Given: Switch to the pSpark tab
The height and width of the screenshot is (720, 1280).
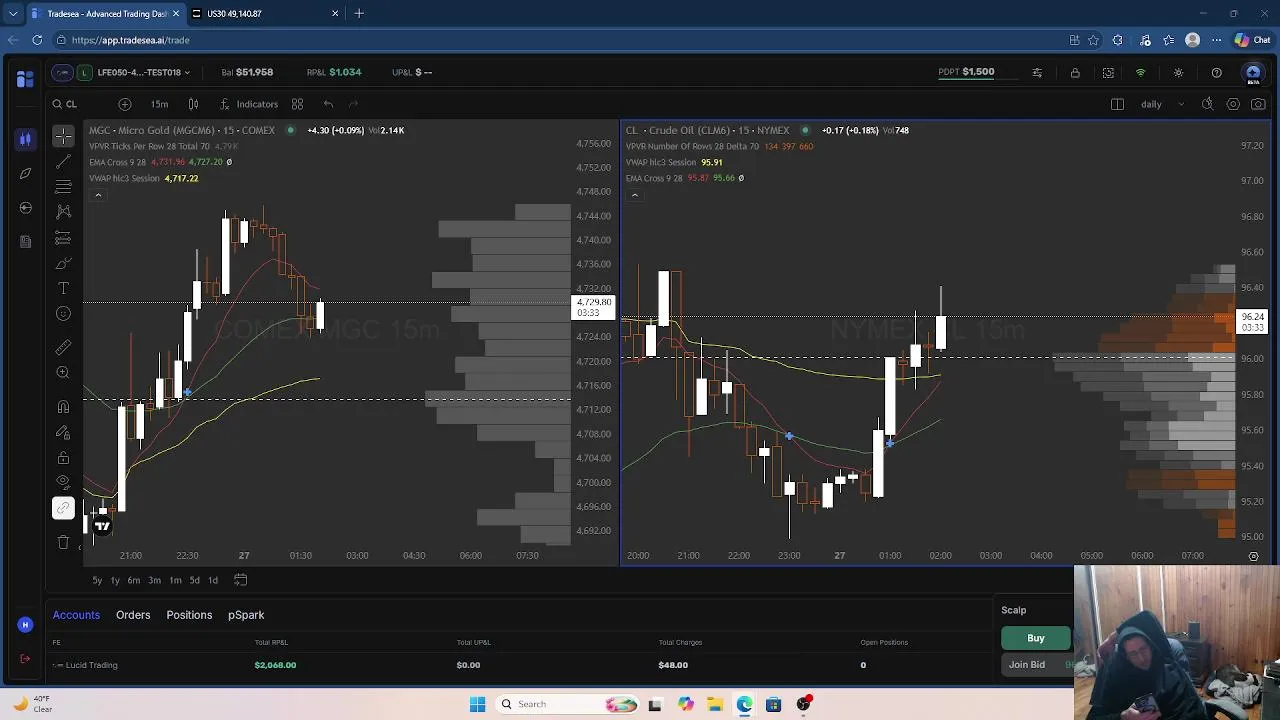Looking at the screenshot, I should 246,615.
